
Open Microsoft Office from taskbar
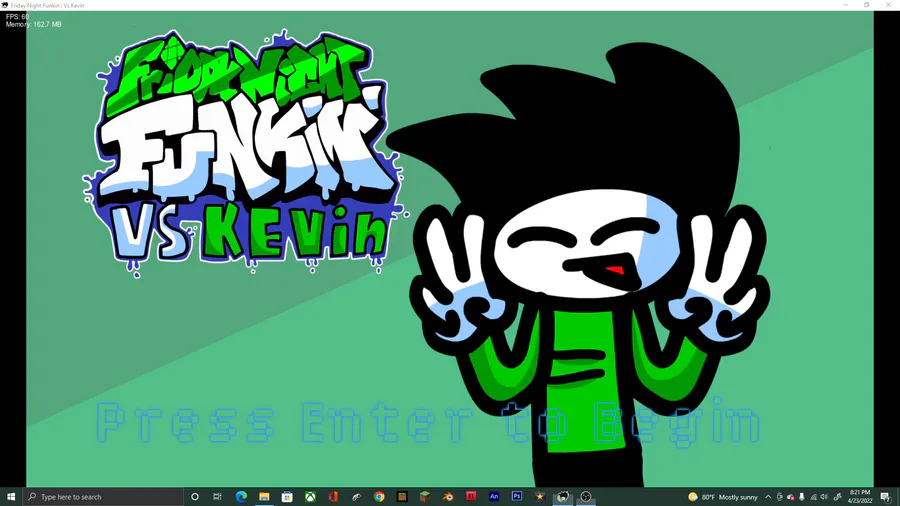[x=333, y=497]
